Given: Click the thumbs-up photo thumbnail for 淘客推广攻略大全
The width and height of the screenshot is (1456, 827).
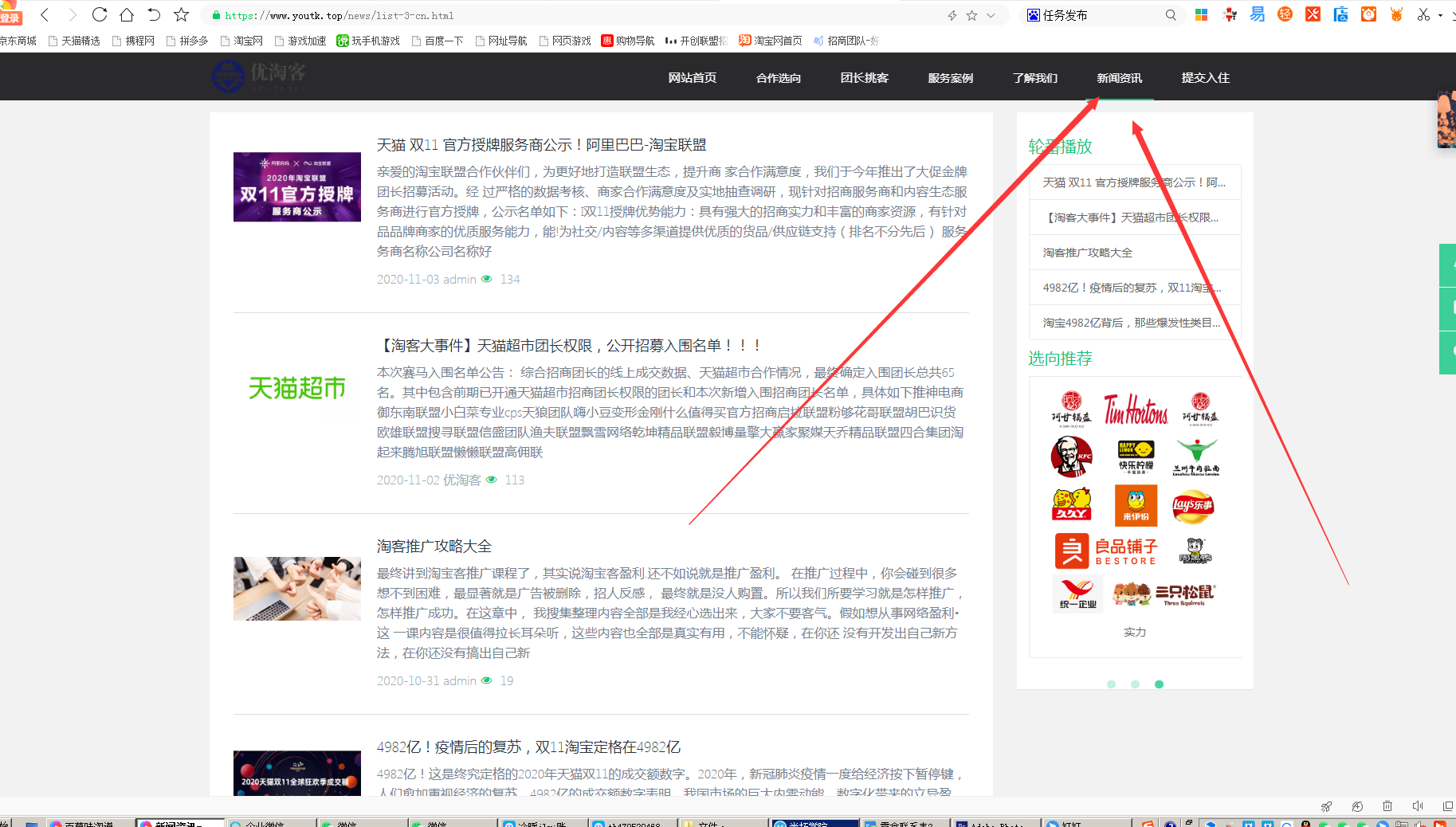Looking at the screenshot, I should click(x=297, y=589).
